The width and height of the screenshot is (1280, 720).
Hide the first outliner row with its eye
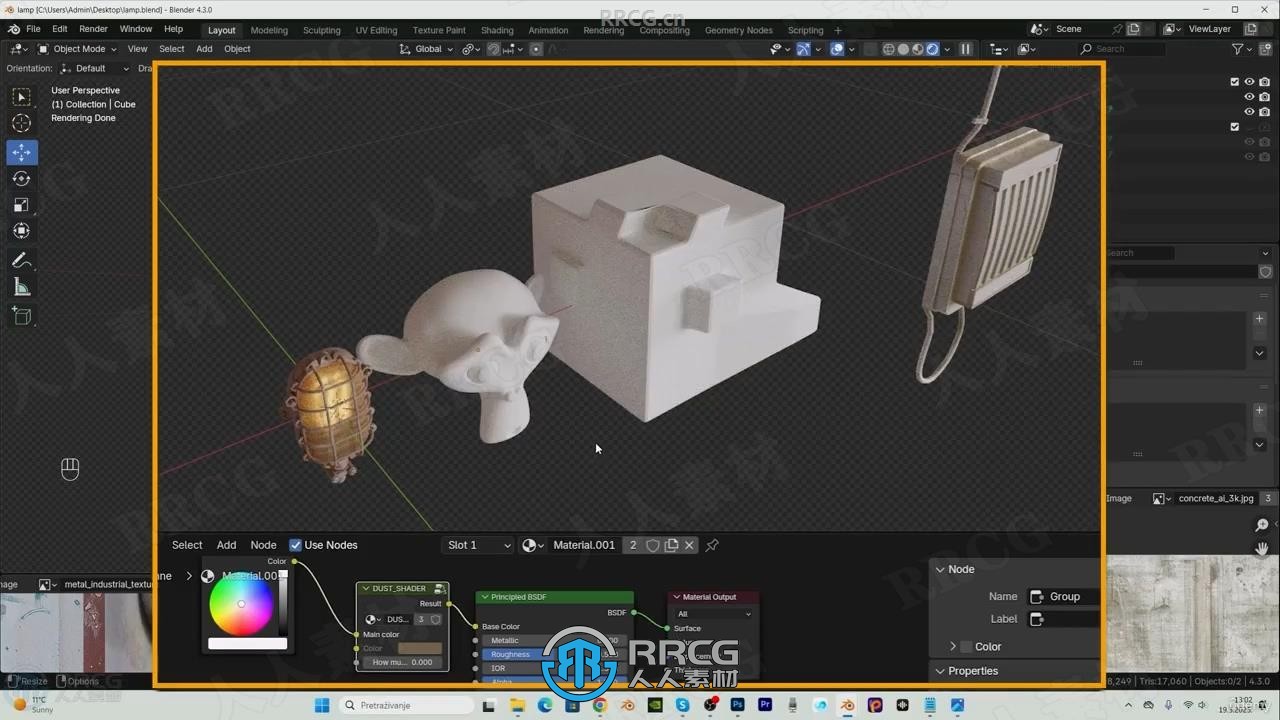coord(1249,82)
